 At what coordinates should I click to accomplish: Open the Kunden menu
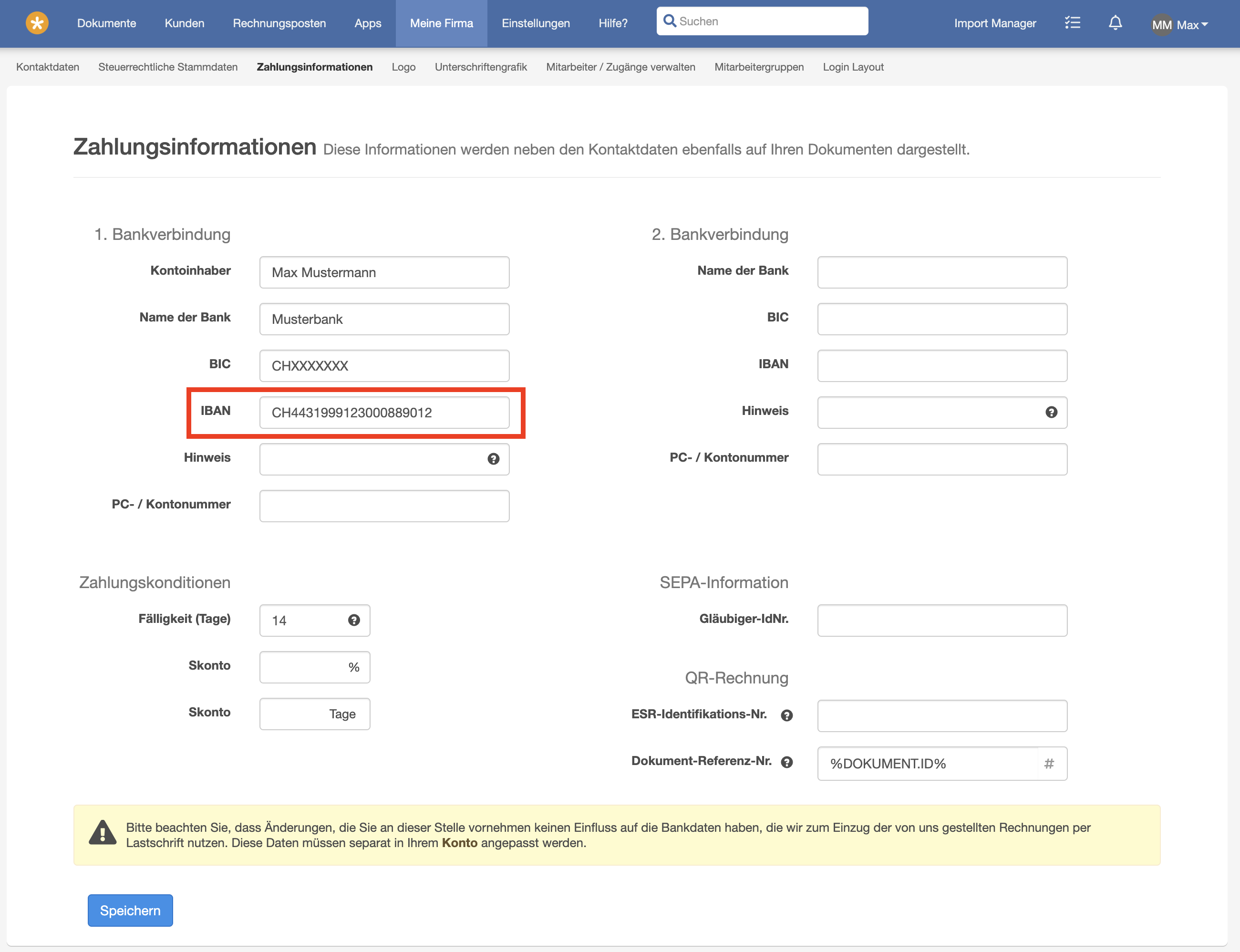point(185,23)
